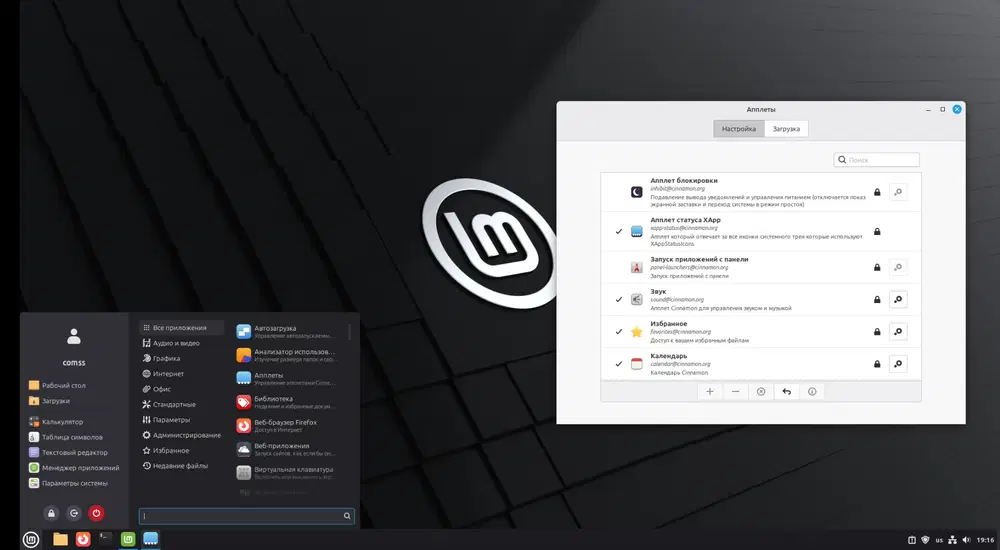Click the network tray icon
The height and width of the screenshot is (550, 1000).
click(952, 540)
